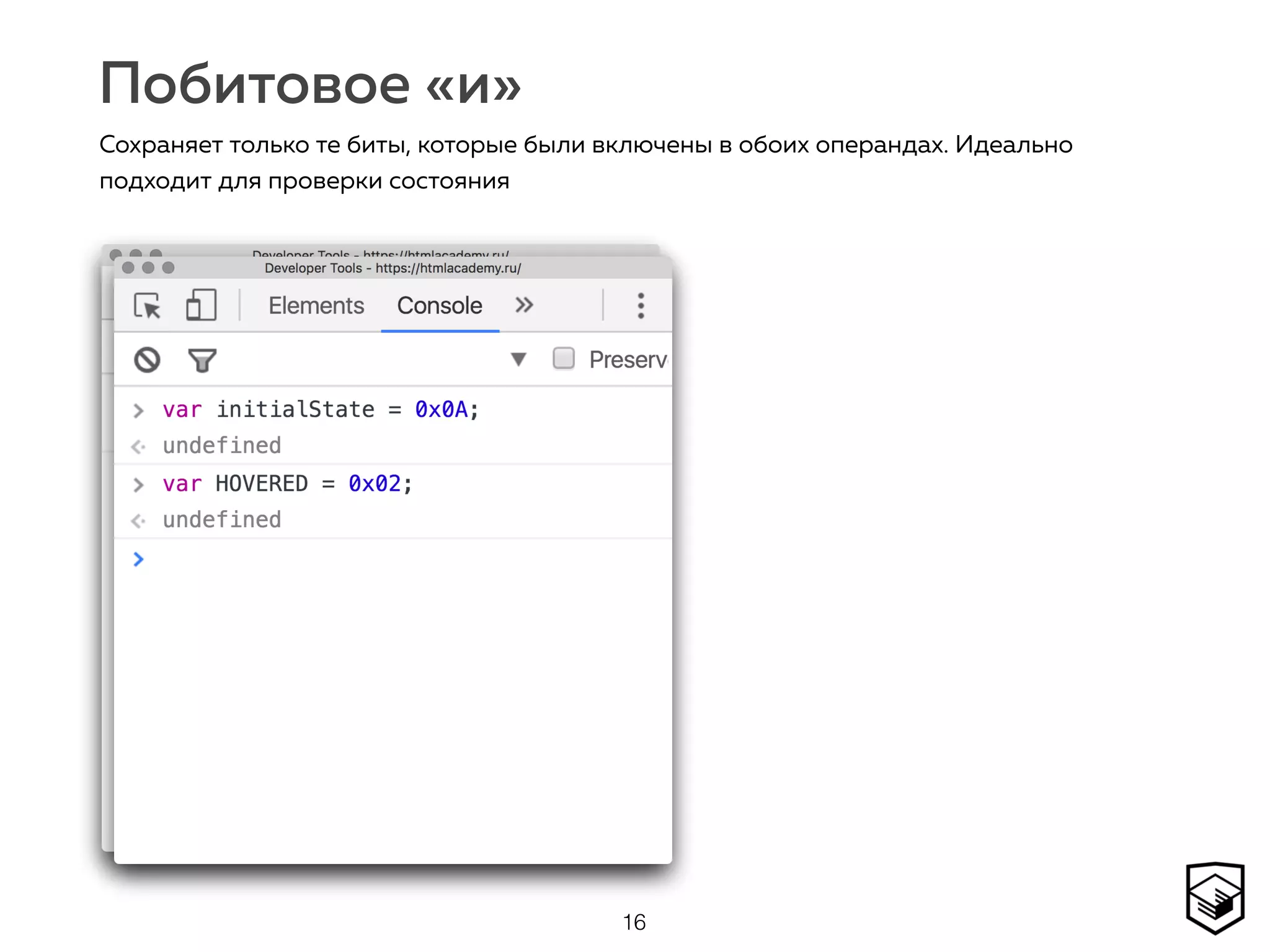Image resolution: width=1270 pixels, height=952 pixels.
Task: Toggle the console filter funnel icon
Action: click(x=202, y=360)
